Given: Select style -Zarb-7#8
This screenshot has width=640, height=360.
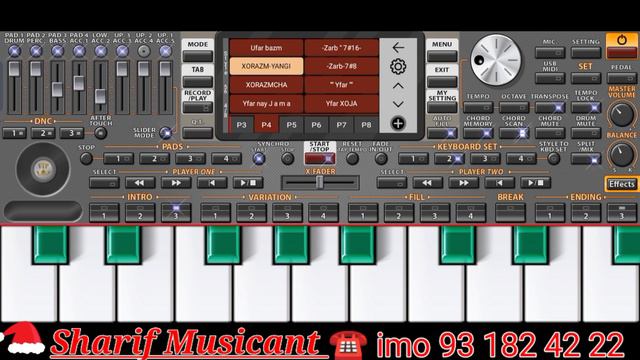Looking at the screenshot, I should pos(341,66).
